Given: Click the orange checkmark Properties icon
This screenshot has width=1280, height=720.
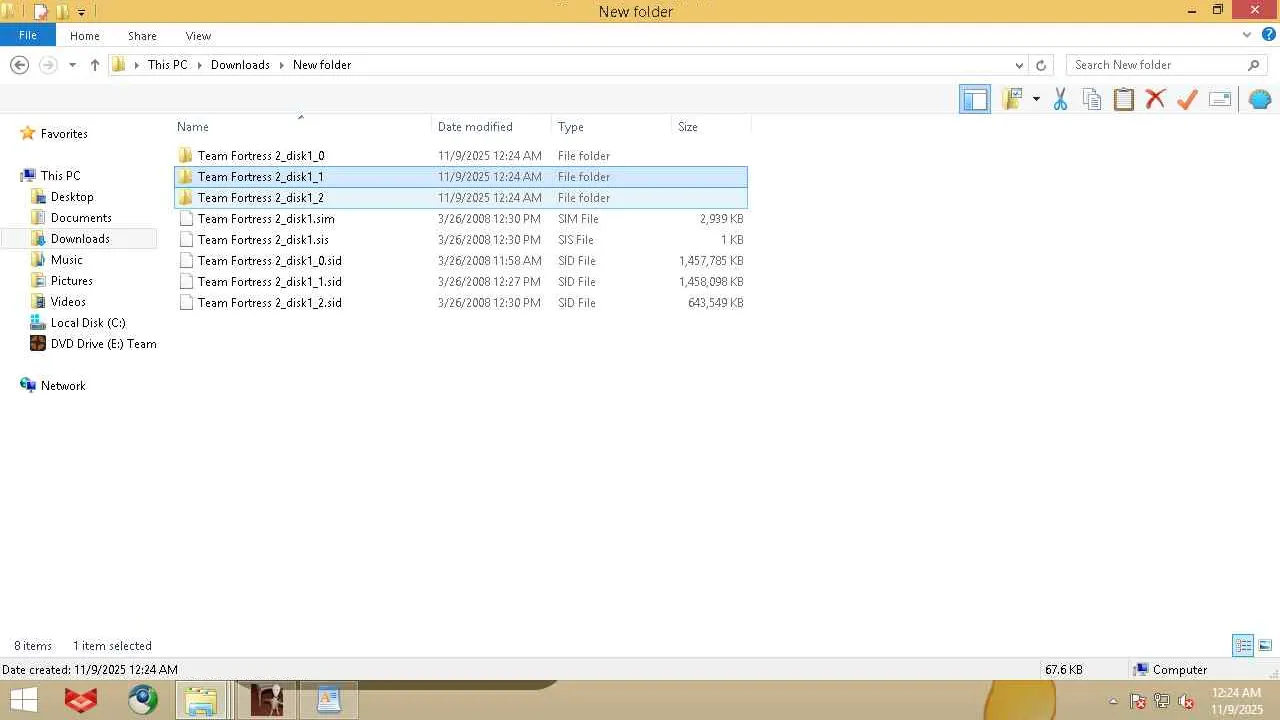Looking at the screenshot, I should 1187,99.
